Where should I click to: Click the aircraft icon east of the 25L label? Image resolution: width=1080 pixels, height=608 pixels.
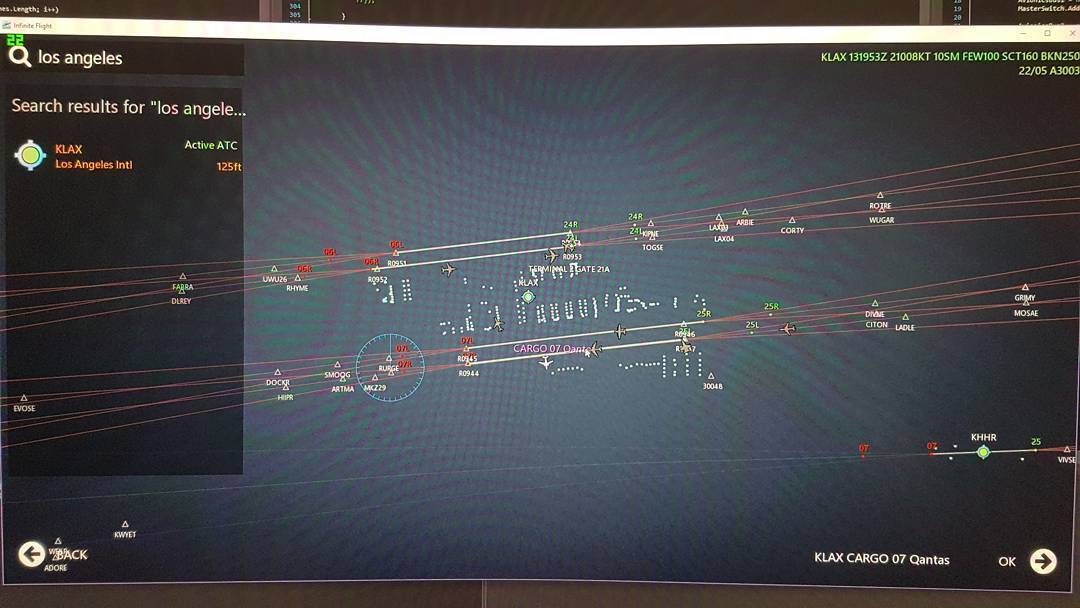788,329
